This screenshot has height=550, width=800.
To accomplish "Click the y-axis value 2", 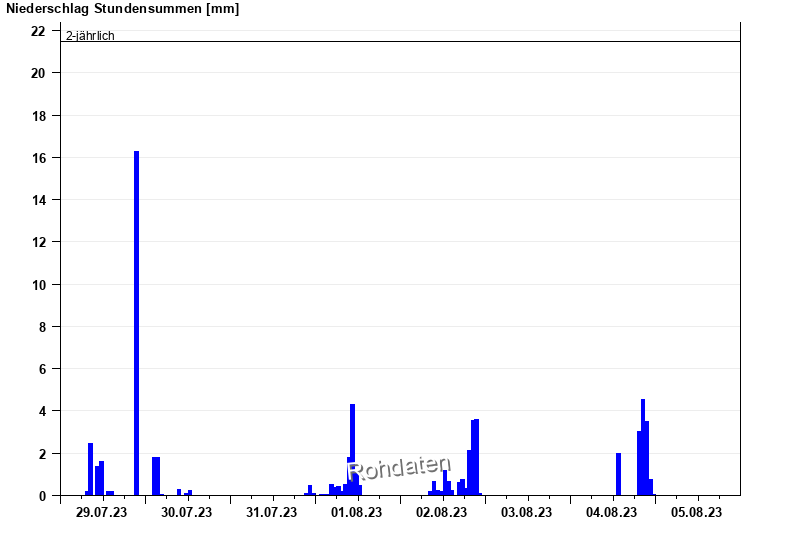I will [x=42, y=454].
